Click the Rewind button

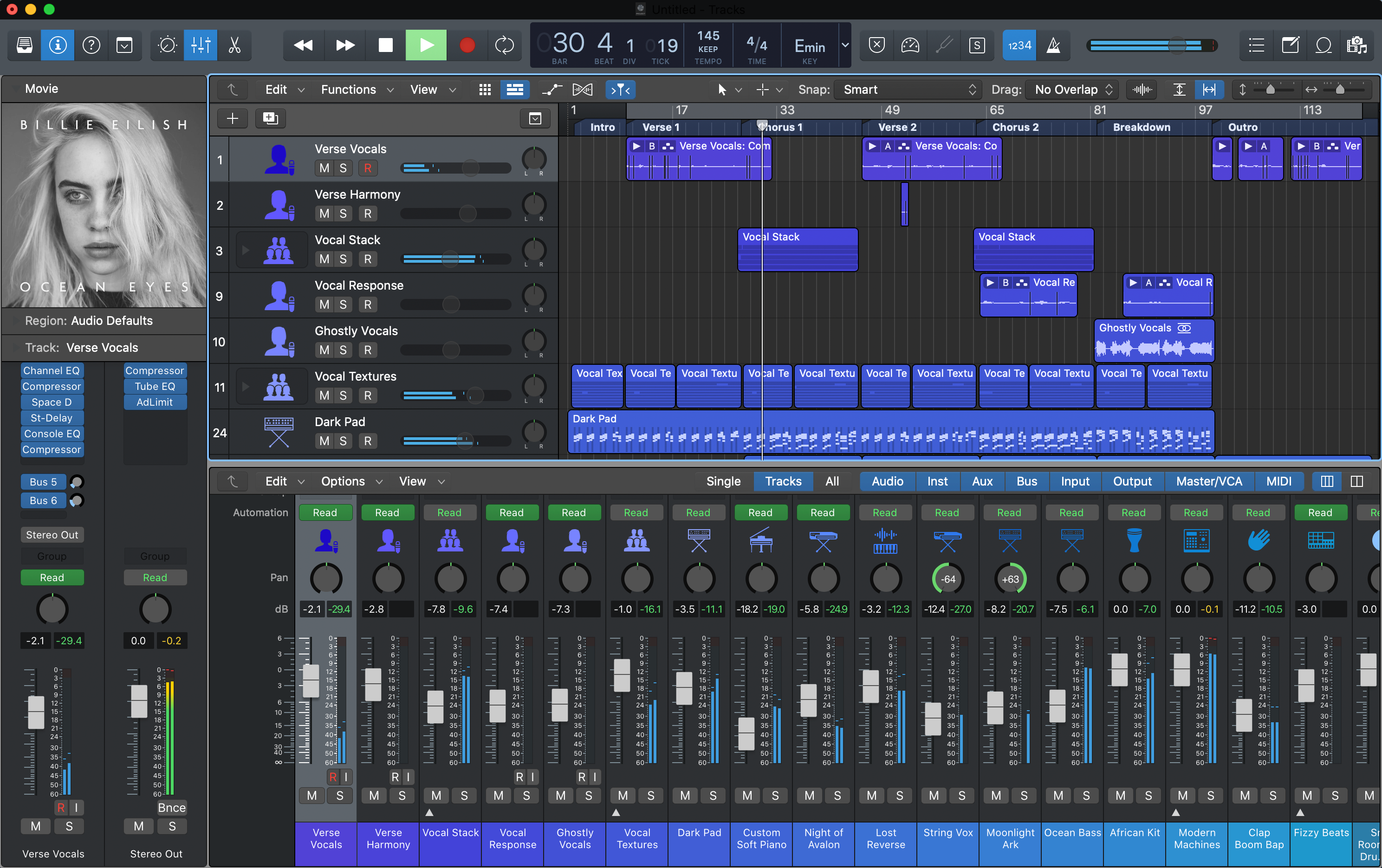[303, 45]
